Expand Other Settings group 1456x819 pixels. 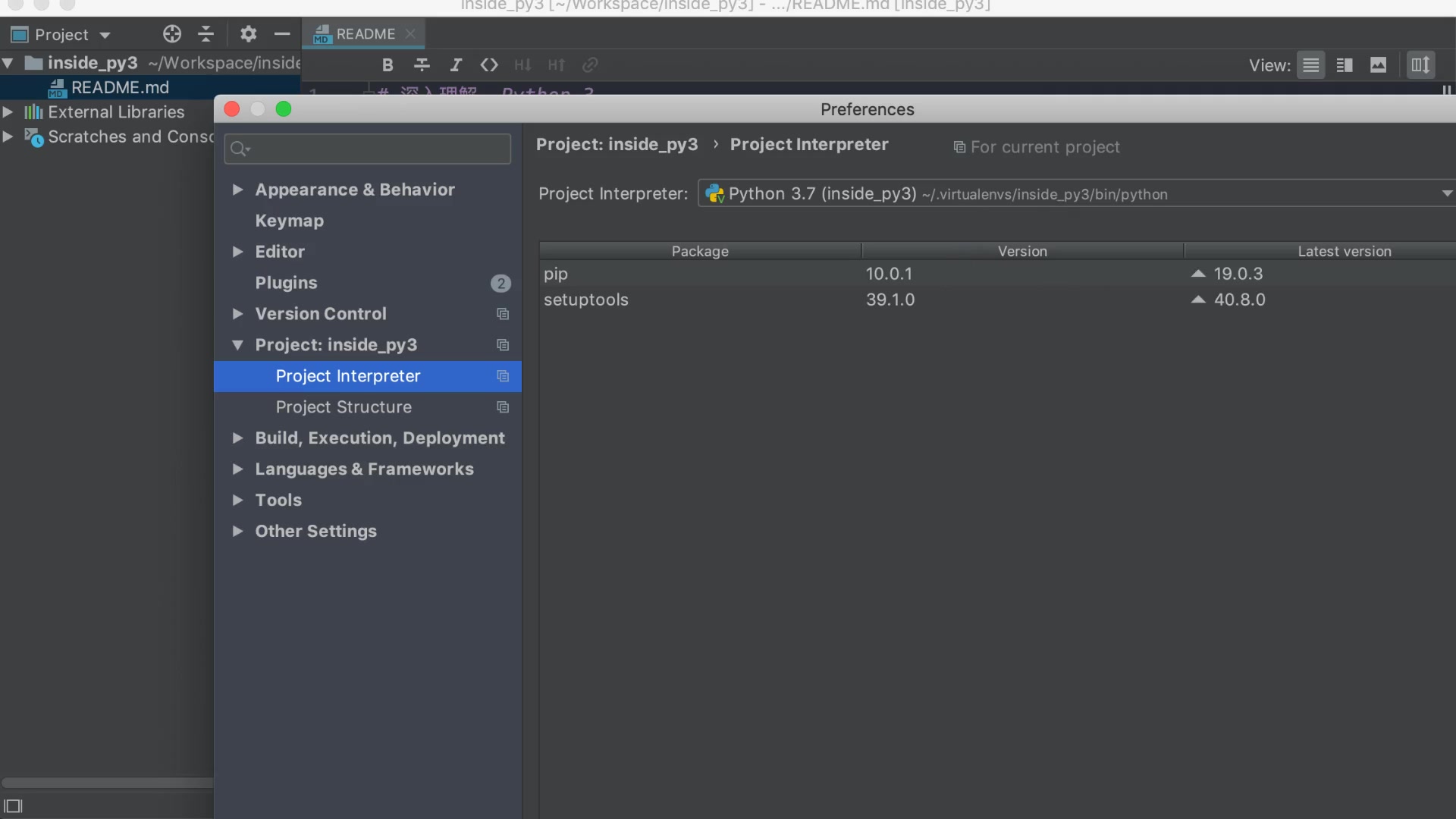(237, 532)
